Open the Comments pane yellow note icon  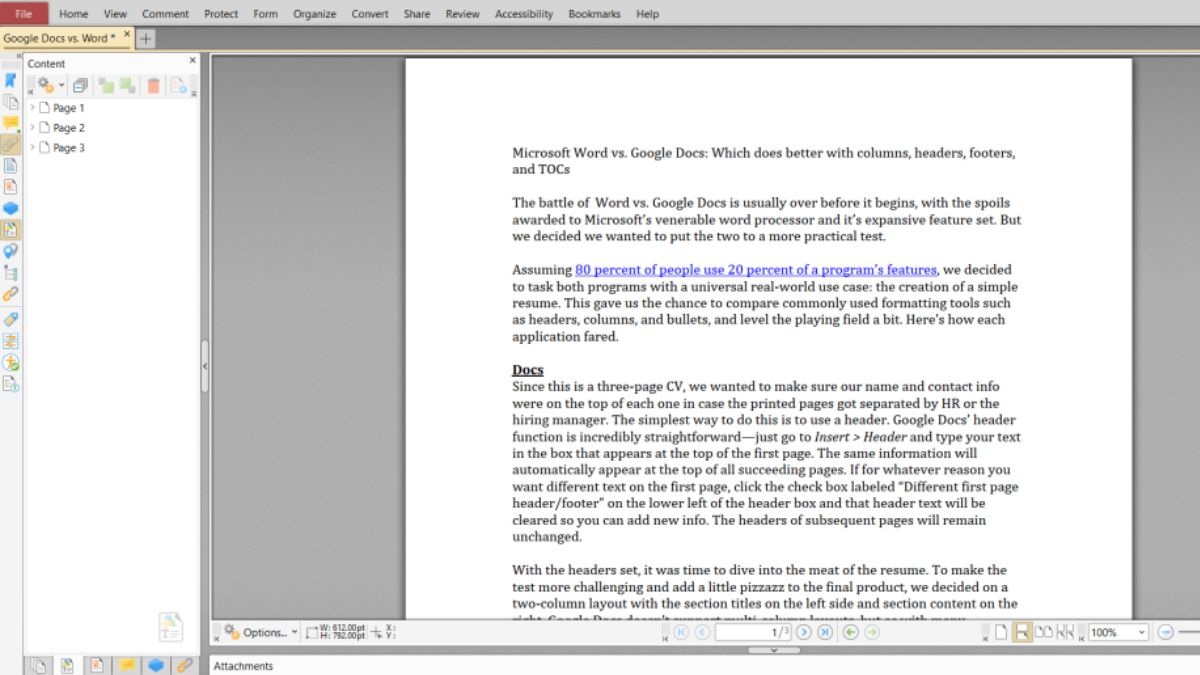[x=10, y=123]
